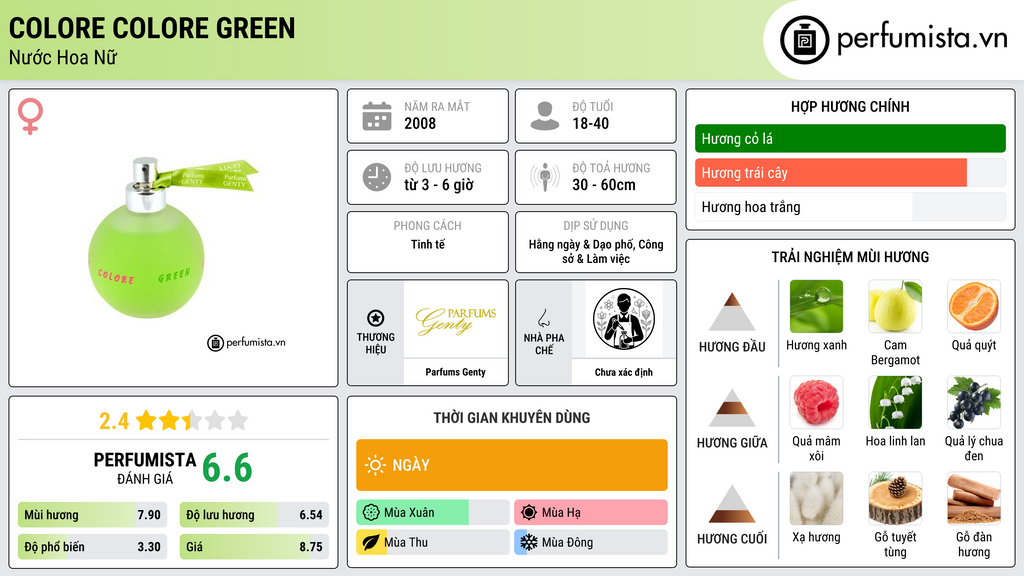This screenshot has width=1024, height=576.
Task: Click the 2.4 user rating number
Action: tap(114, 421)
